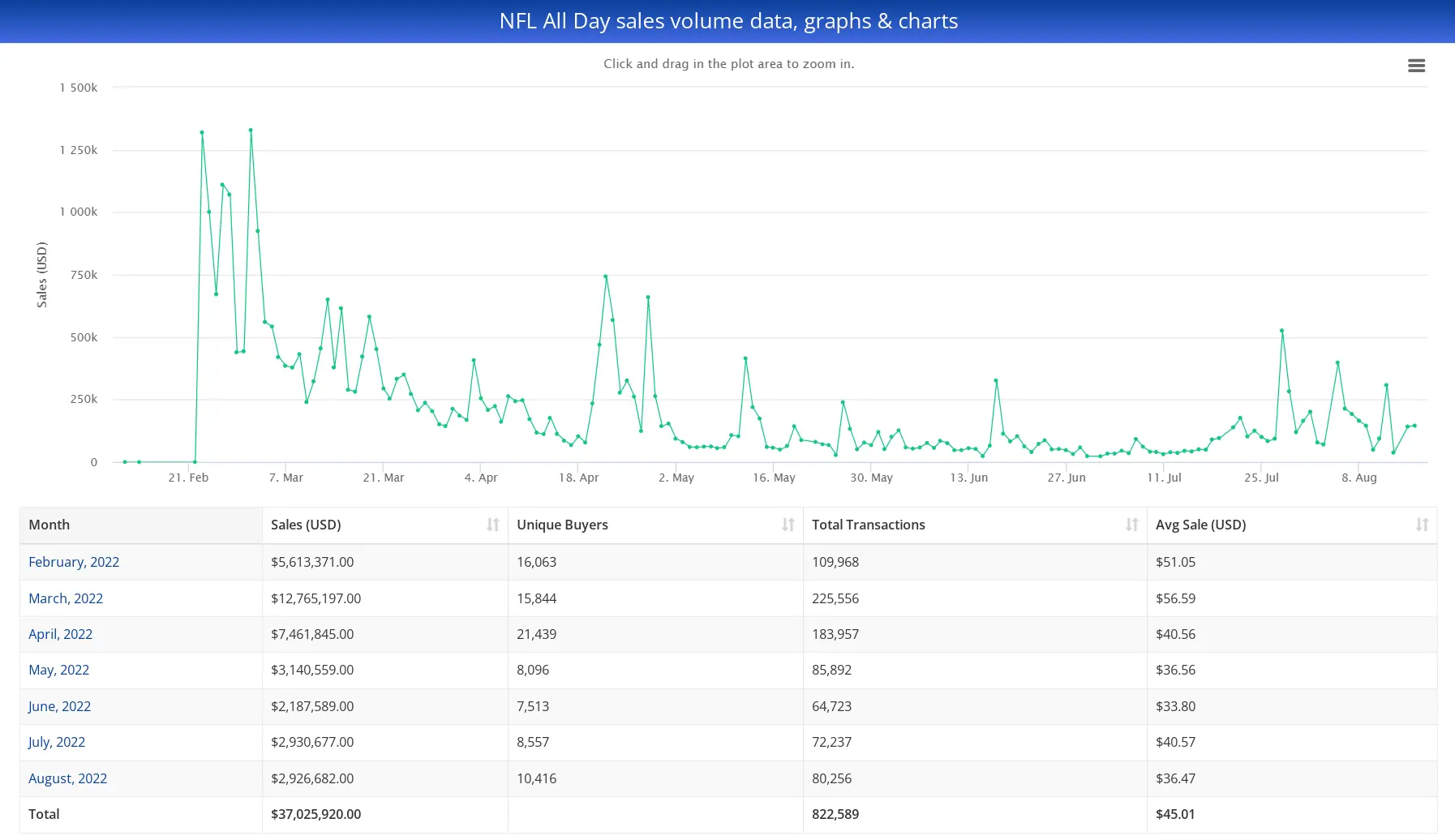This screenshot has width=1455, height=840.
Task: Select the $2,930,677.00 sales cell
Action: (385, 742)
